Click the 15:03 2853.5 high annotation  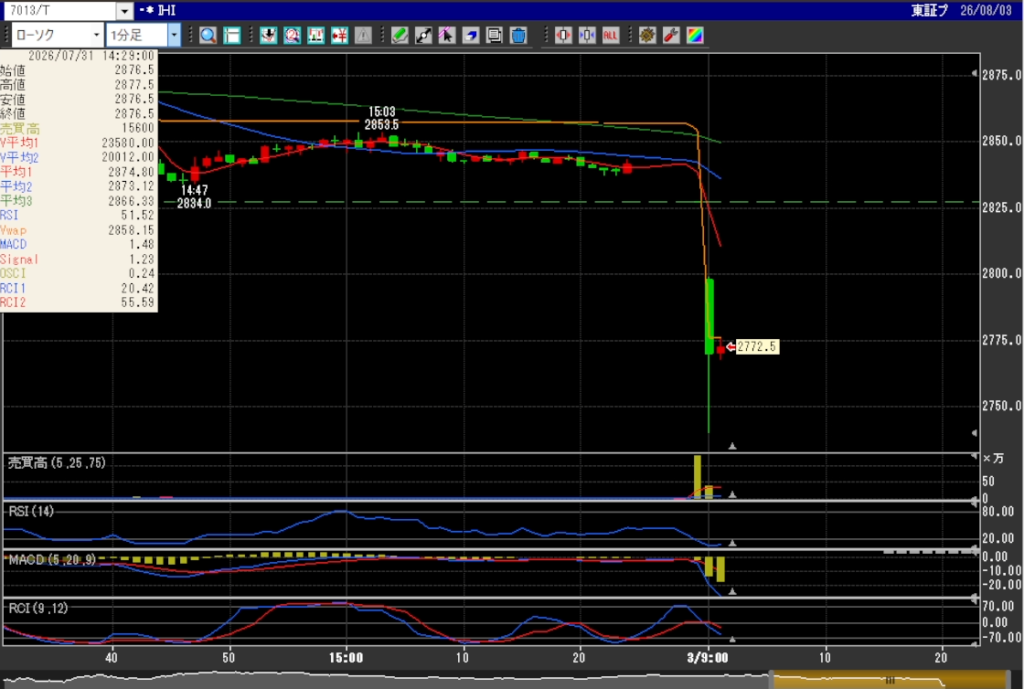(381, 118)
